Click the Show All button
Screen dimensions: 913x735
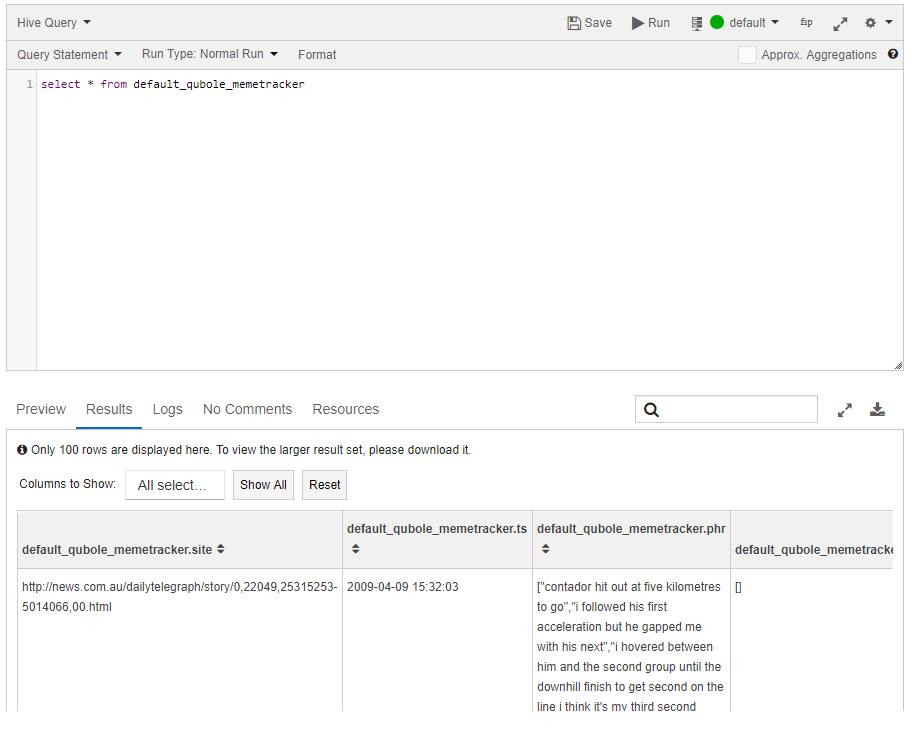click(263, 485)
